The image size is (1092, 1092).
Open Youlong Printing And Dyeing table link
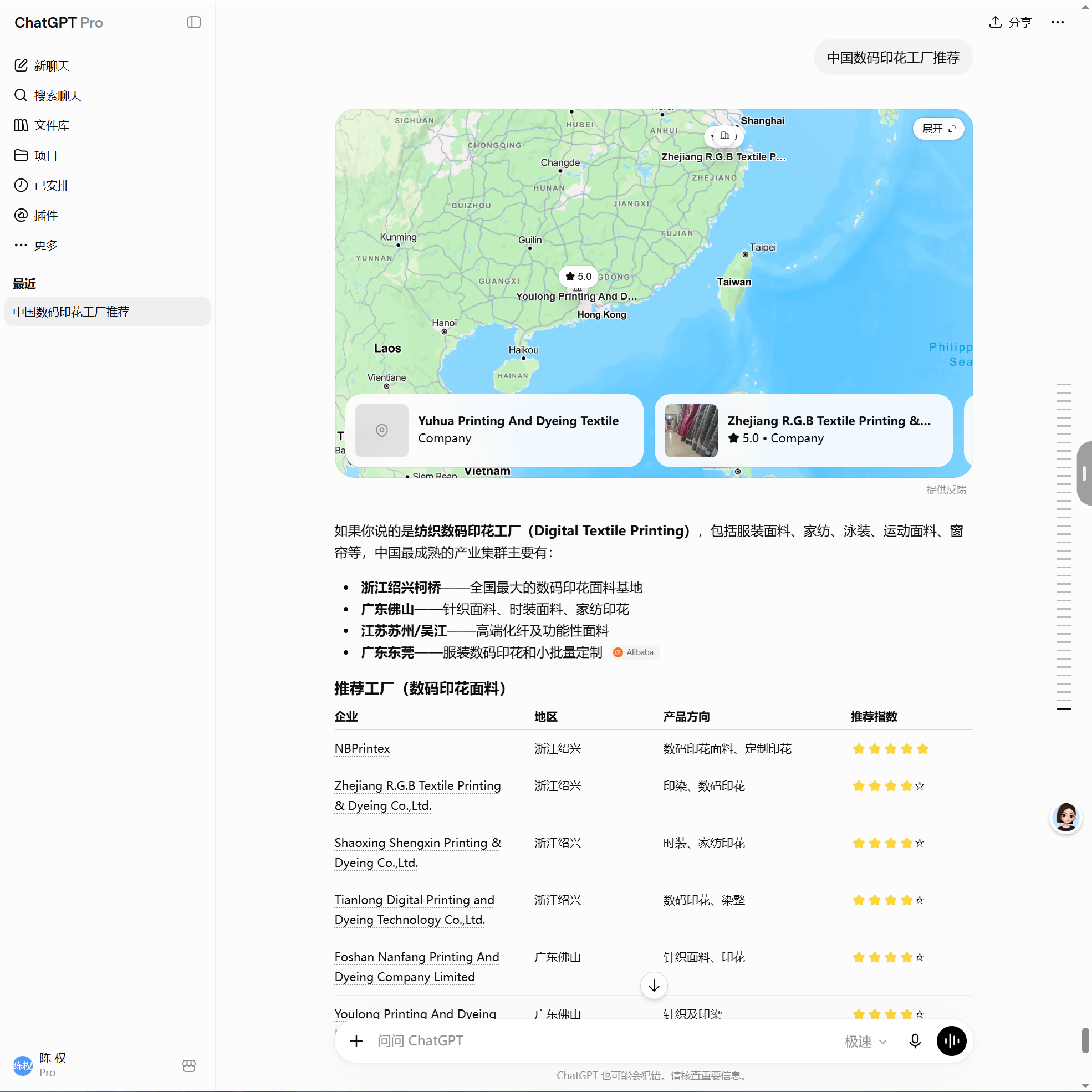point(415,1013)
